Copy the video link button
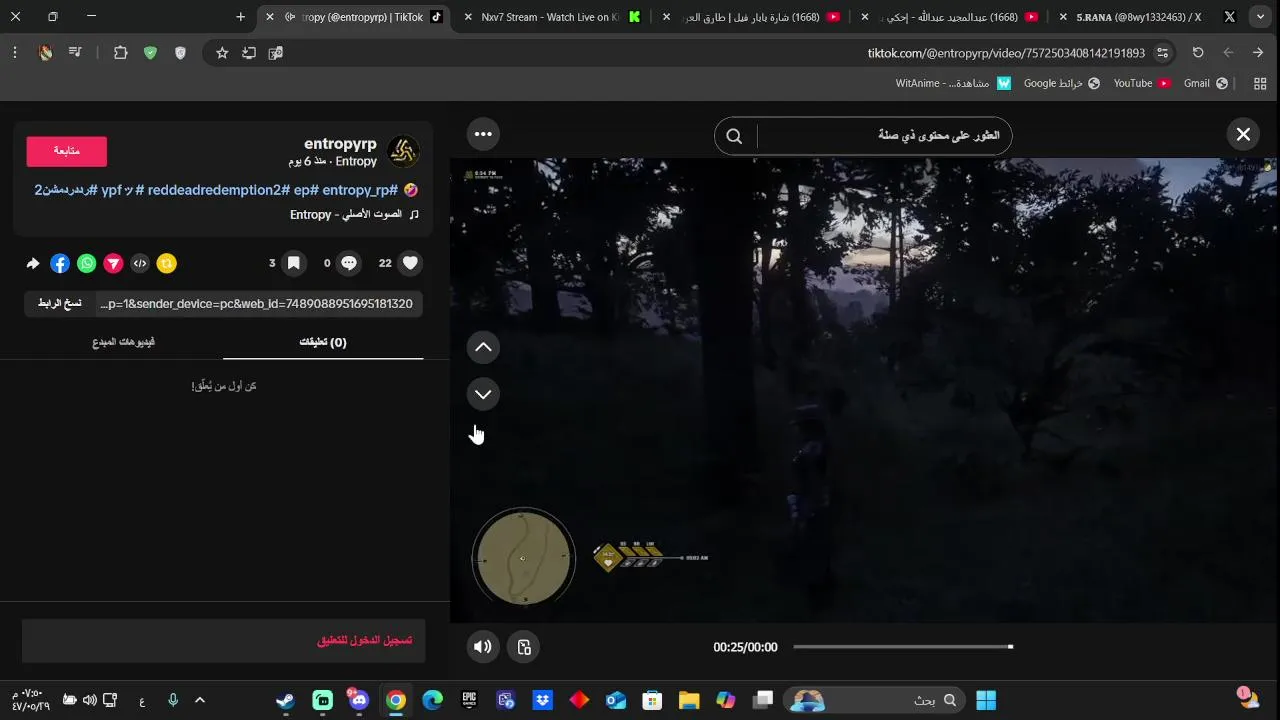 60,303
